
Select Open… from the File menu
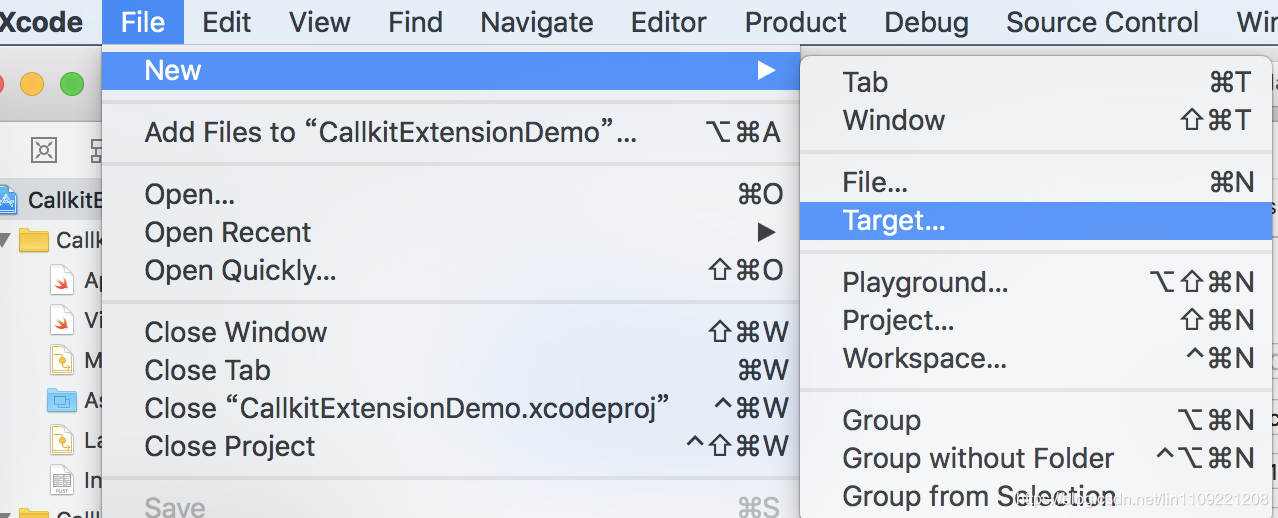(x=450, y=194)
